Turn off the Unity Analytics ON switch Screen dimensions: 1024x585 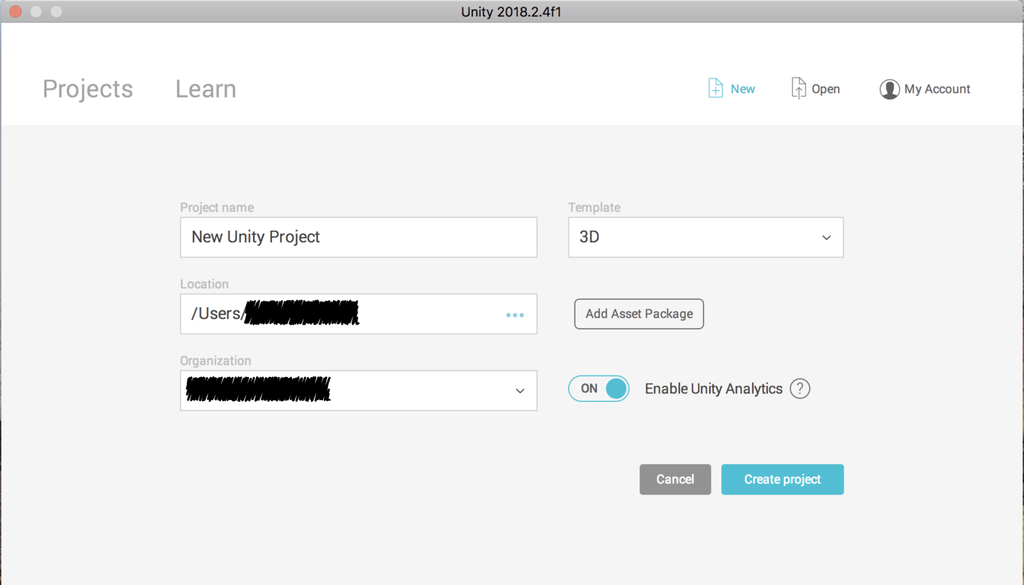598,388
